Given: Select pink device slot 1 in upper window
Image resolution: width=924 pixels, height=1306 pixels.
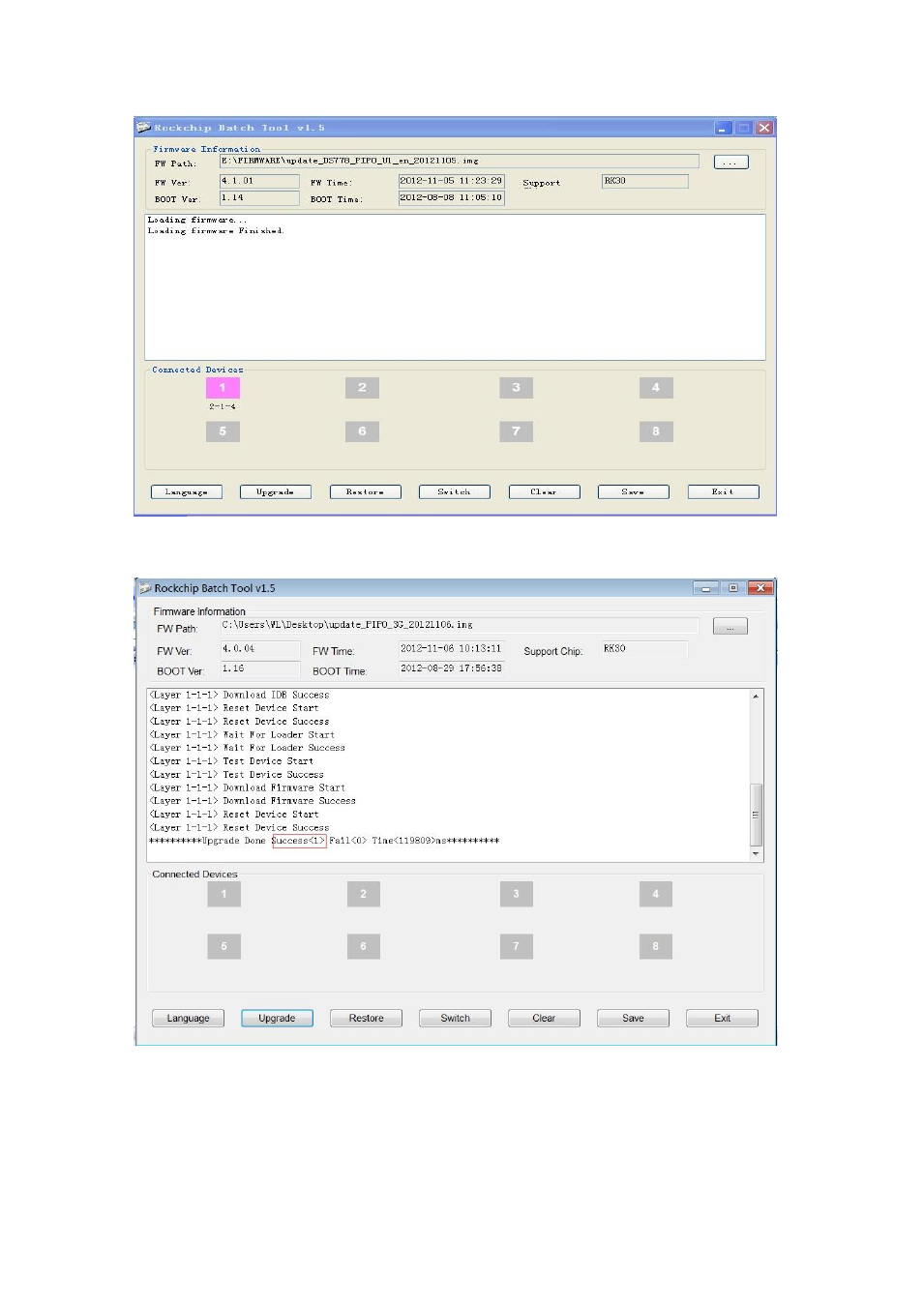Looking at the screenshot, I should click(x=223, y=388).
